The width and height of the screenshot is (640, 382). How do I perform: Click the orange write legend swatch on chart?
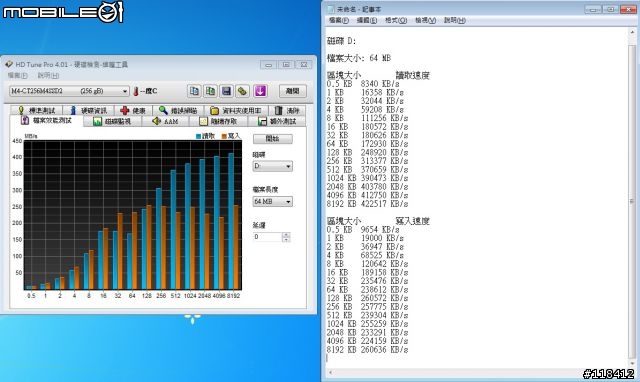pyautogui.click(x=224, y=136)
